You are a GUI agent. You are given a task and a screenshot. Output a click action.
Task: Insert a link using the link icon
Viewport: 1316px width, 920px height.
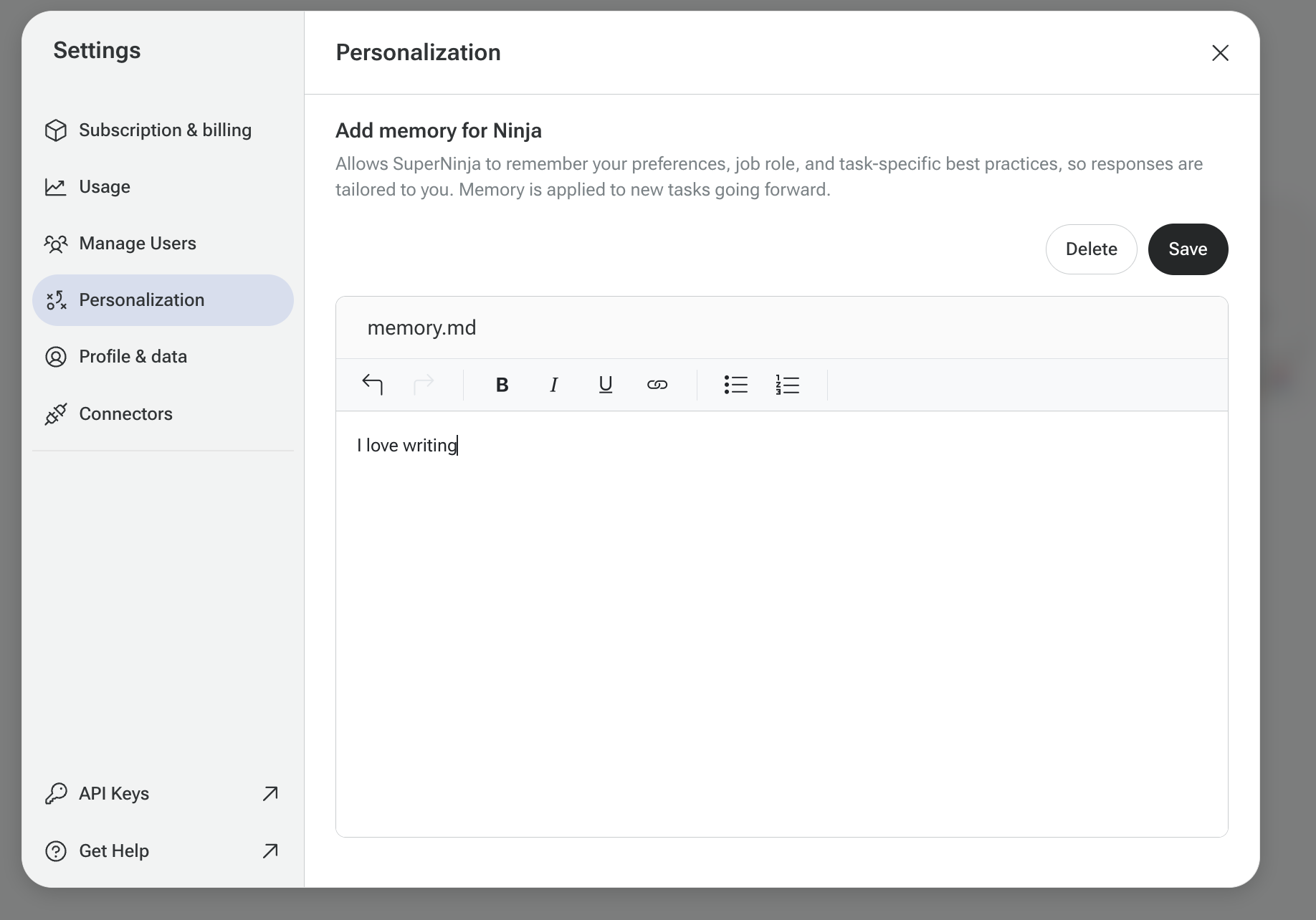(657, 385)
